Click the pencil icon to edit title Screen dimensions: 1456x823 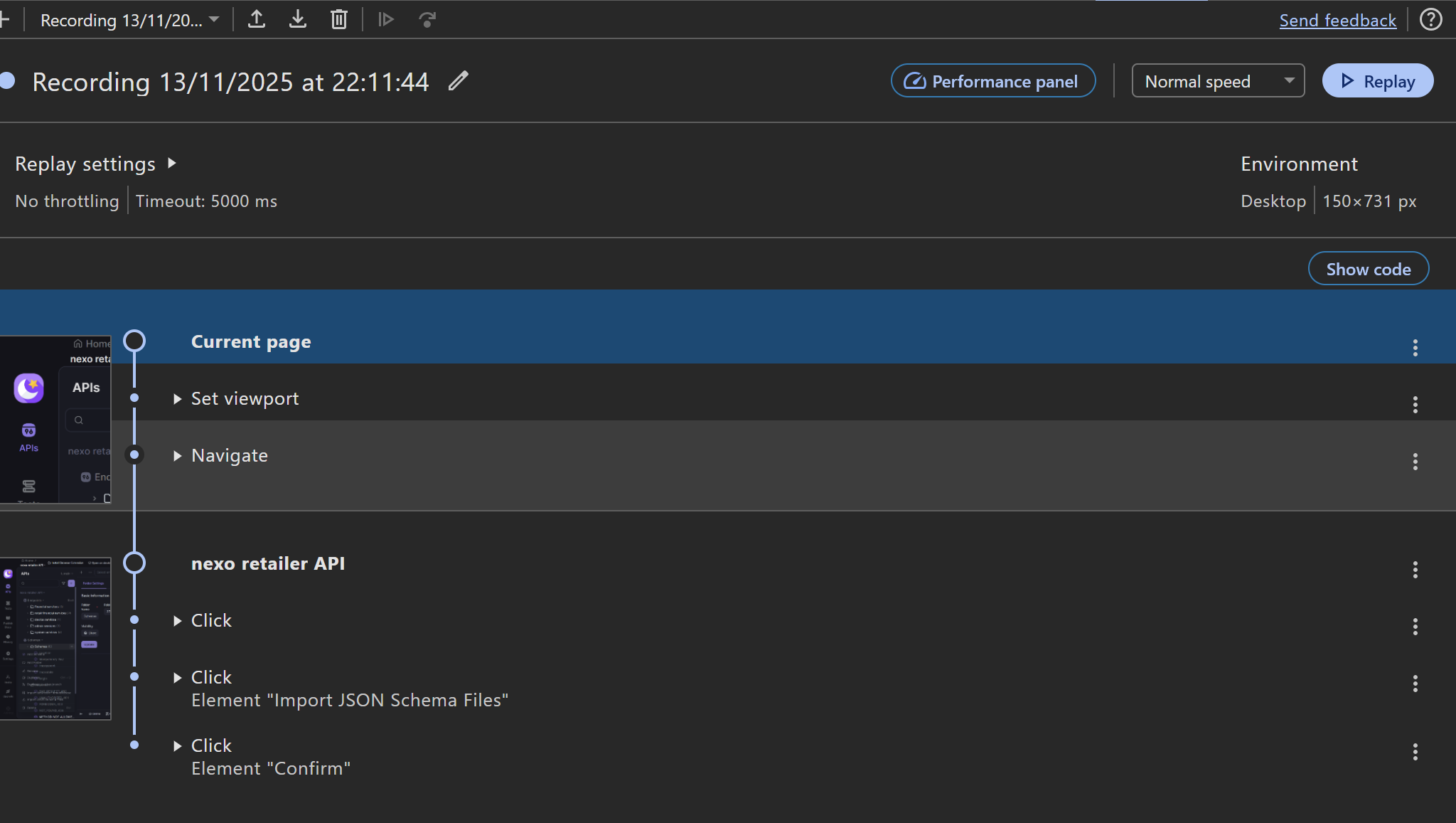tap(459, 81)
